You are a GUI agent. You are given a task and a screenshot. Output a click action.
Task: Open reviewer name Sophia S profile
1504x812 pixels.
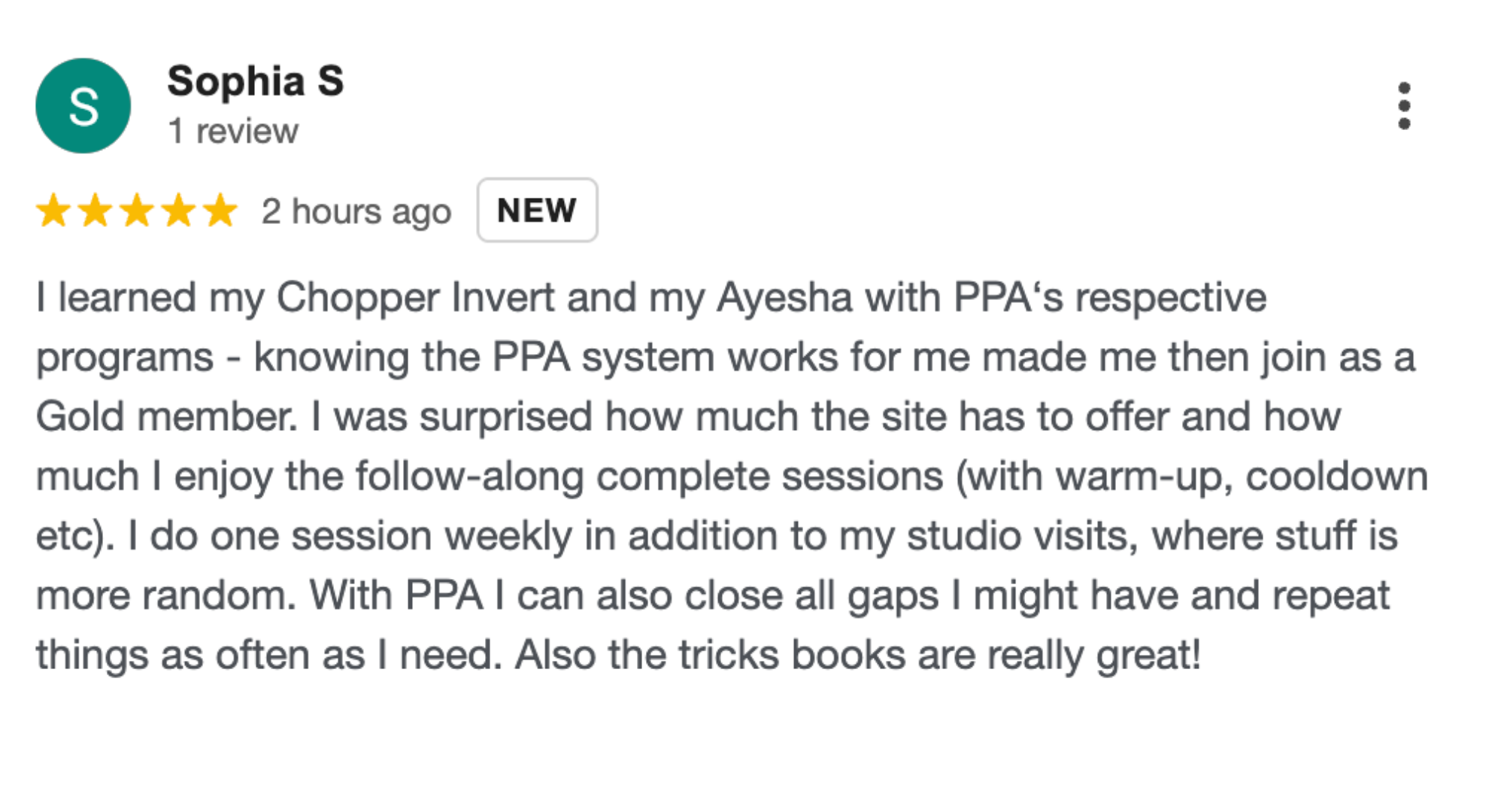pyautogui.click(x=255, y=81)
